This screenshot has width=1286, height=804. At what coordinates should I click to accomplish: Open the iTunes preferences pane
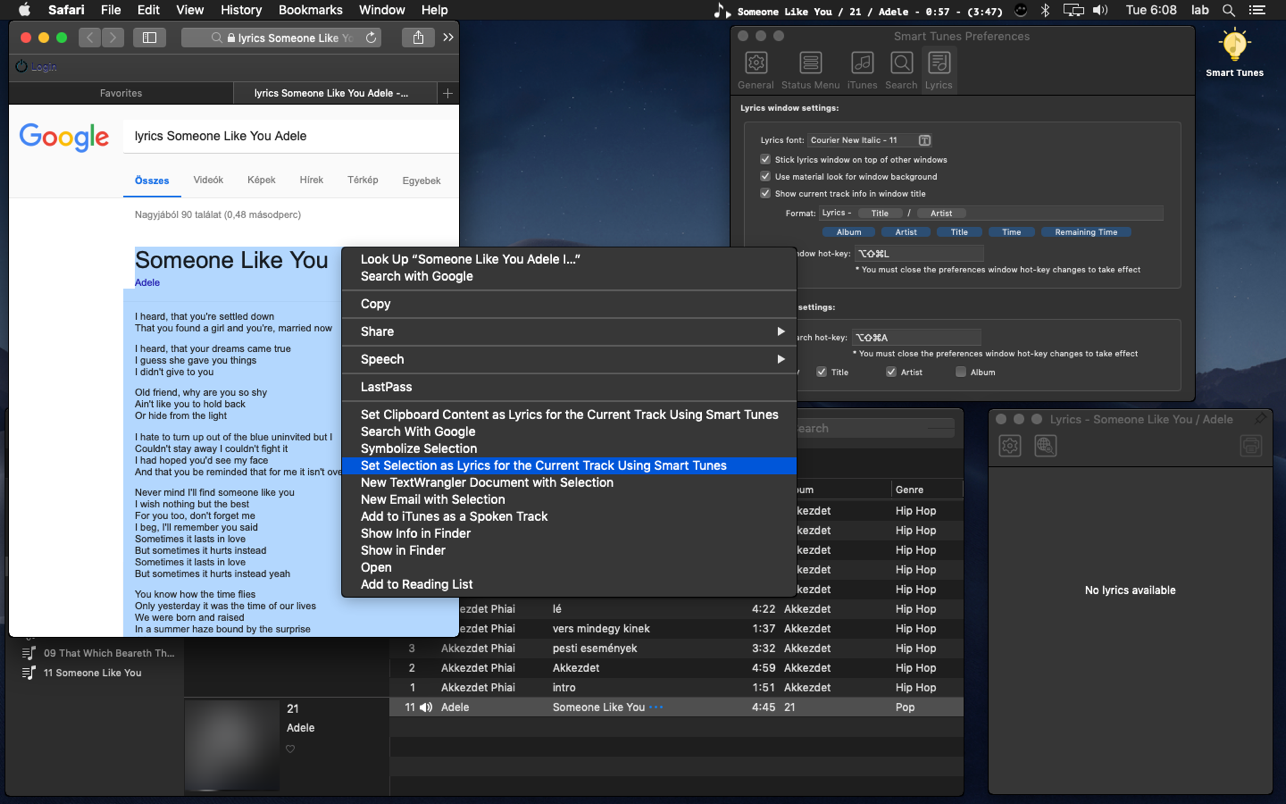point(862,70)
